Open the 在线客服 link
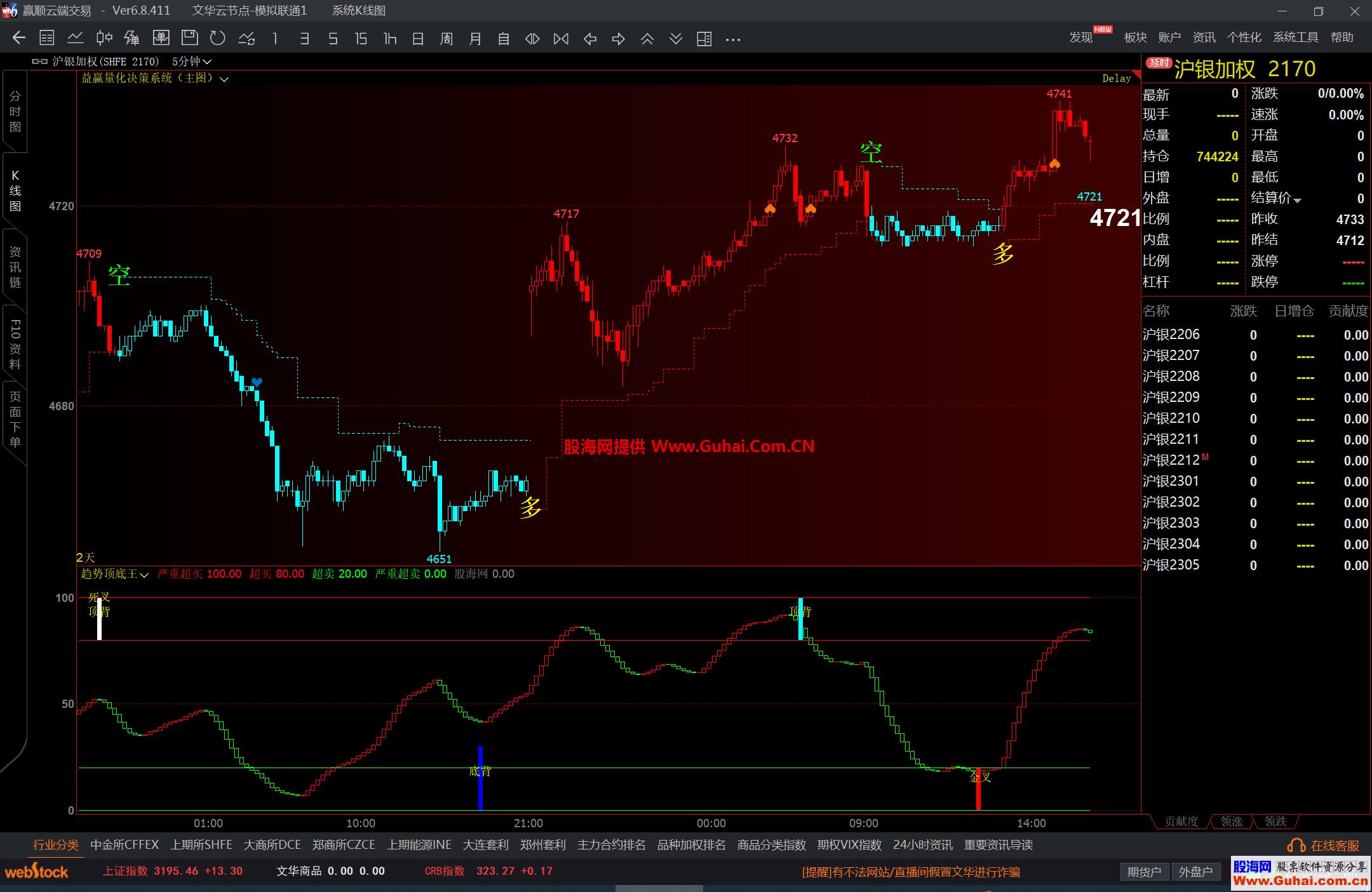 1334,846
